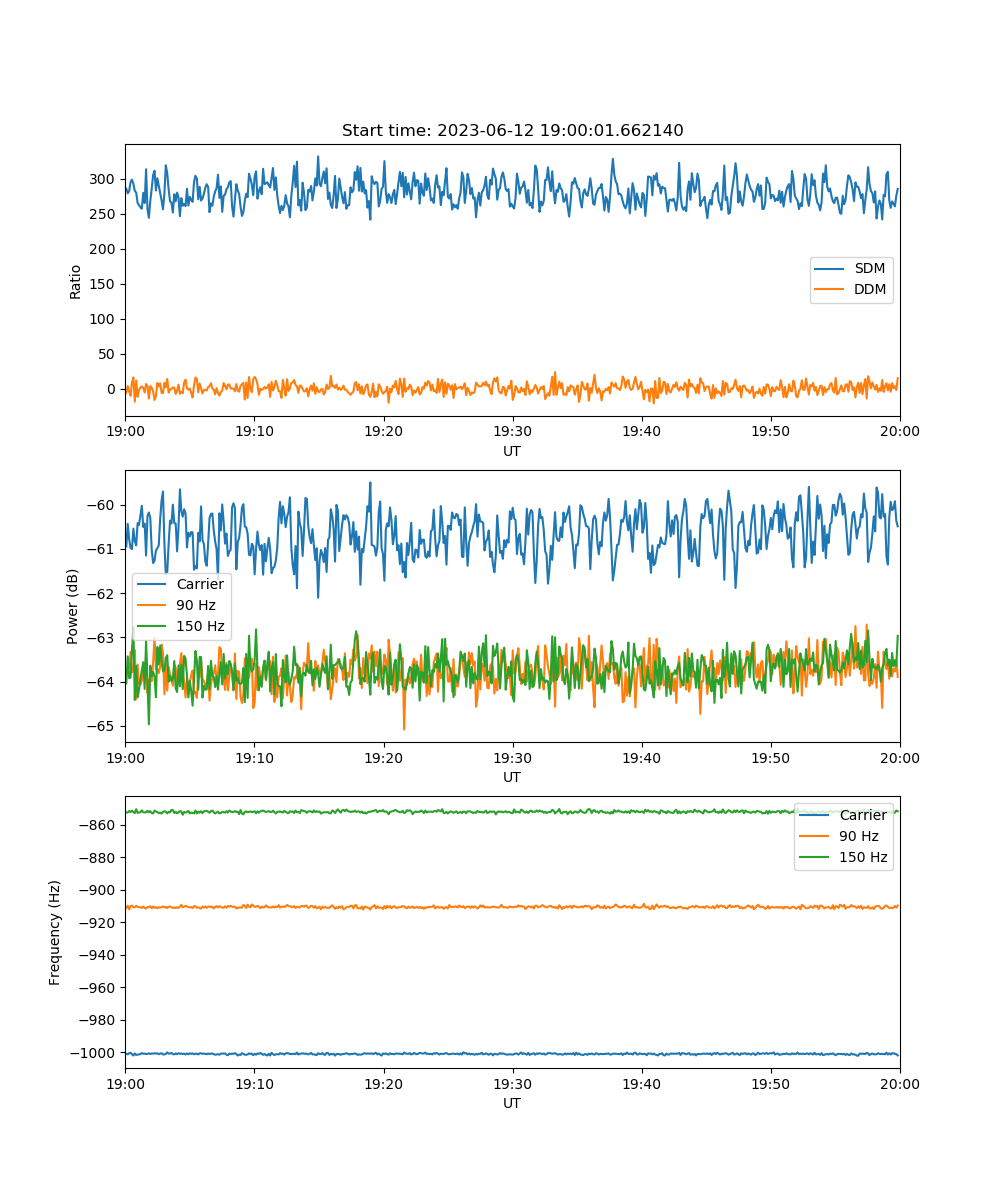The width and height of the screenshot is (1000, 1200).
Task: Click the 19:30 tick below the Ratio plot
Action: [512, 431]
